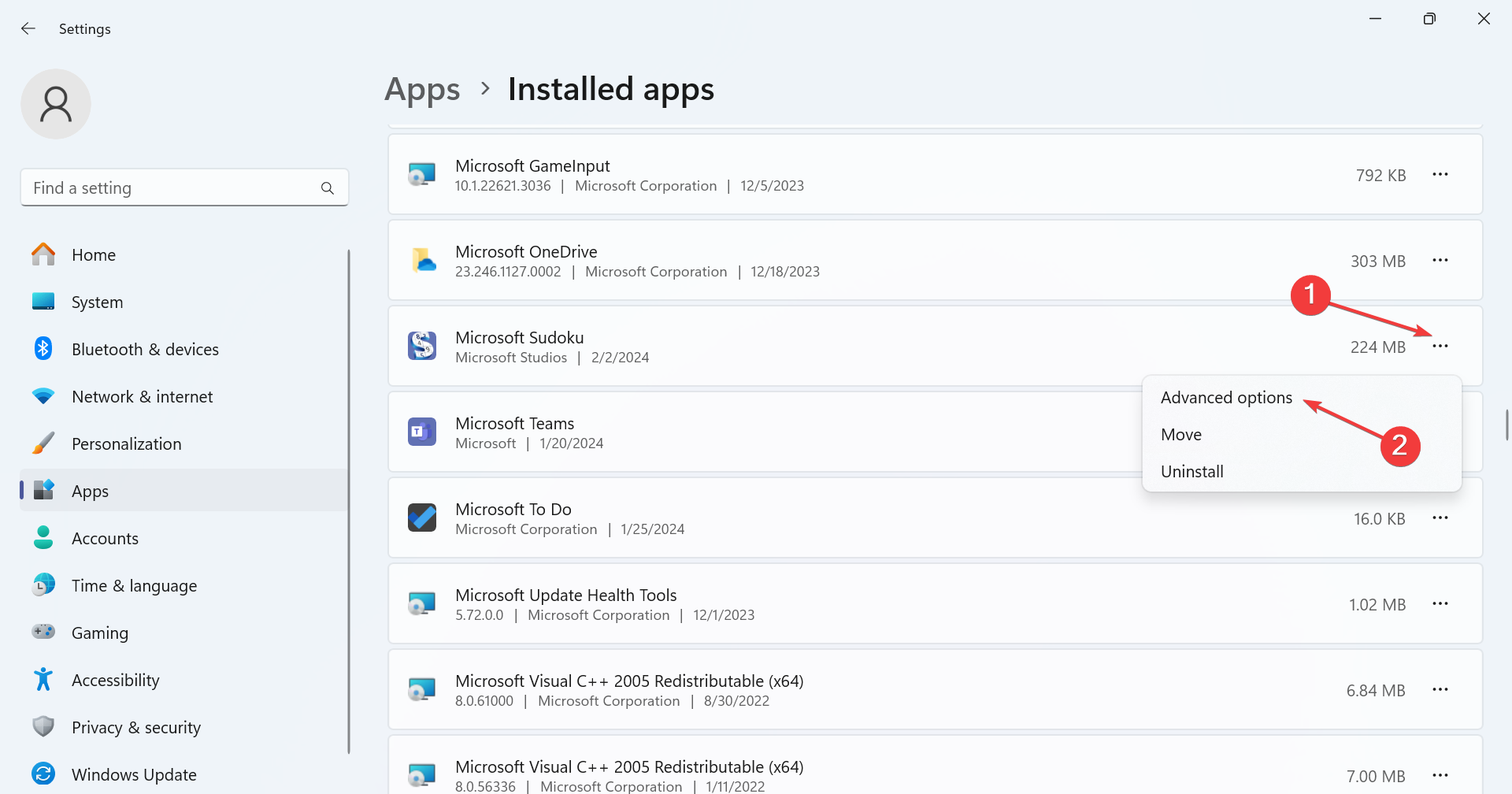This screenshot has width=1512, height=794.
Task: Click the Apps icon in the sidebar
Action: tap(43, 490)
